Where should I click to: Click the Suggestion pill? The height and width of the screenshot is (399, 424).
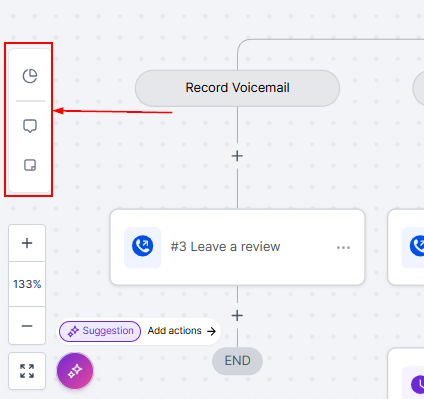pyautogui.click(x=100, y=331)
